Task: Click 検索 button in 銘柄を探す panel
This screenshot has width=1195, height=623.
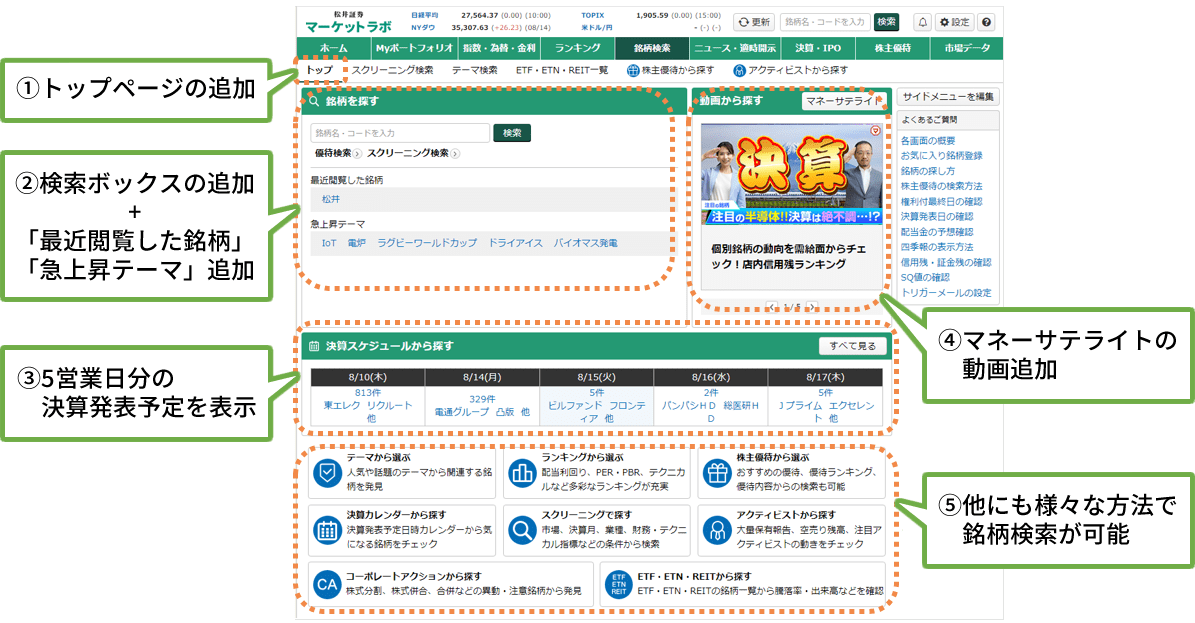Action: [512, 133]
